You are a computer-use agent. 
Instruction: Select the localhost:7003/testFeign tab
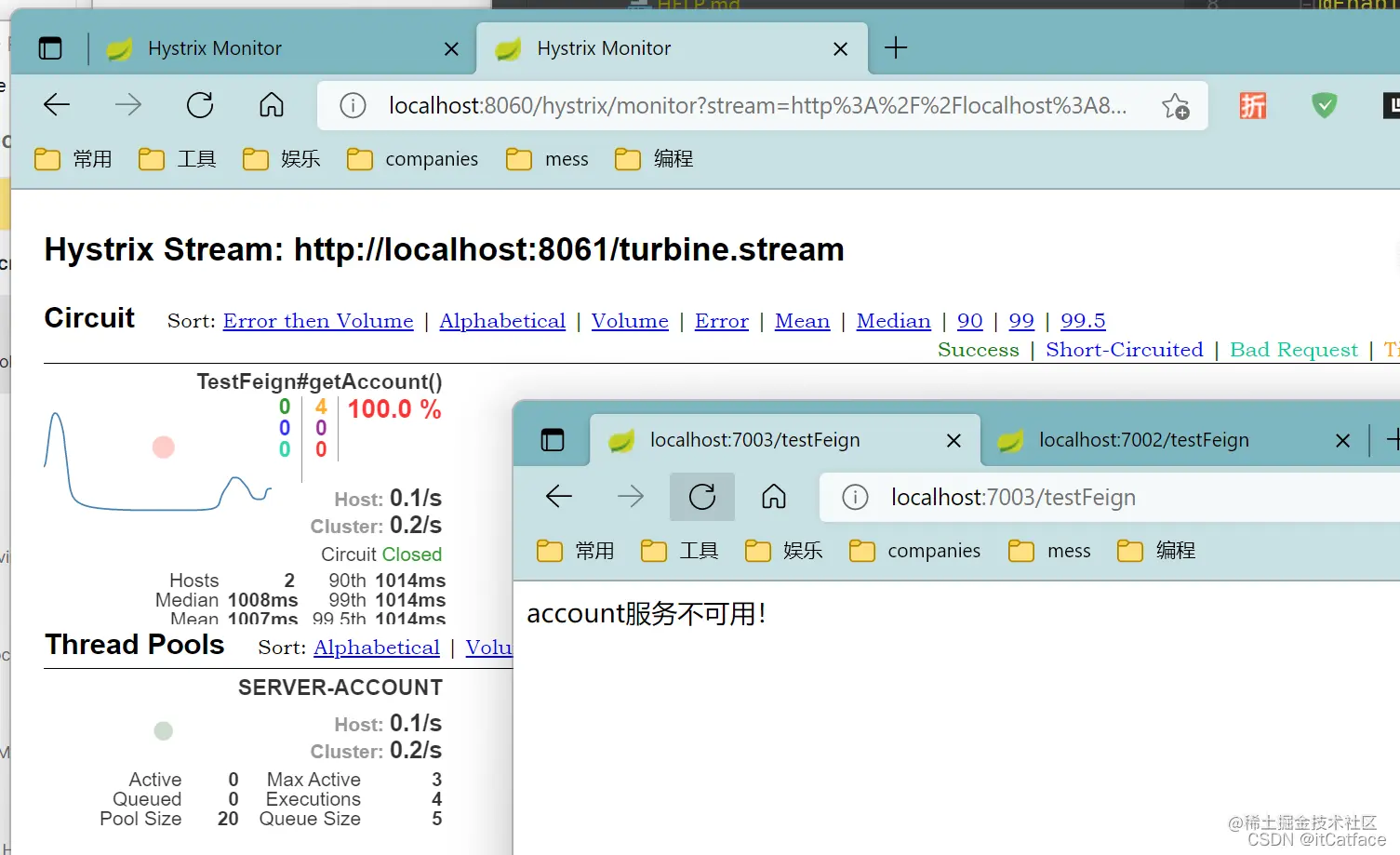[x=784, y=440]
